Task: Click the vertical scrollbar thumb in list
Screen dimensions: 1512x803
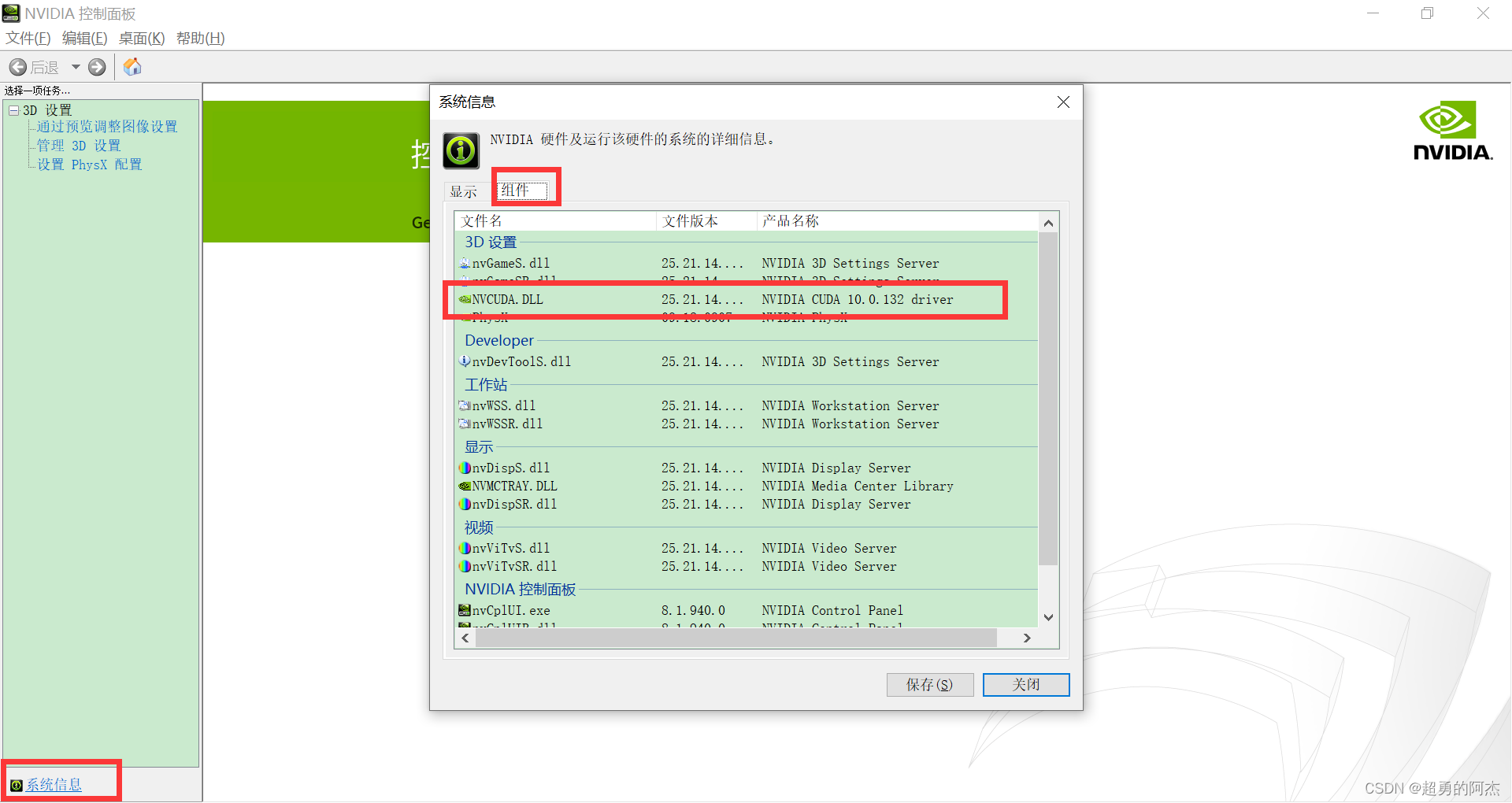Action: (1048, 399)
